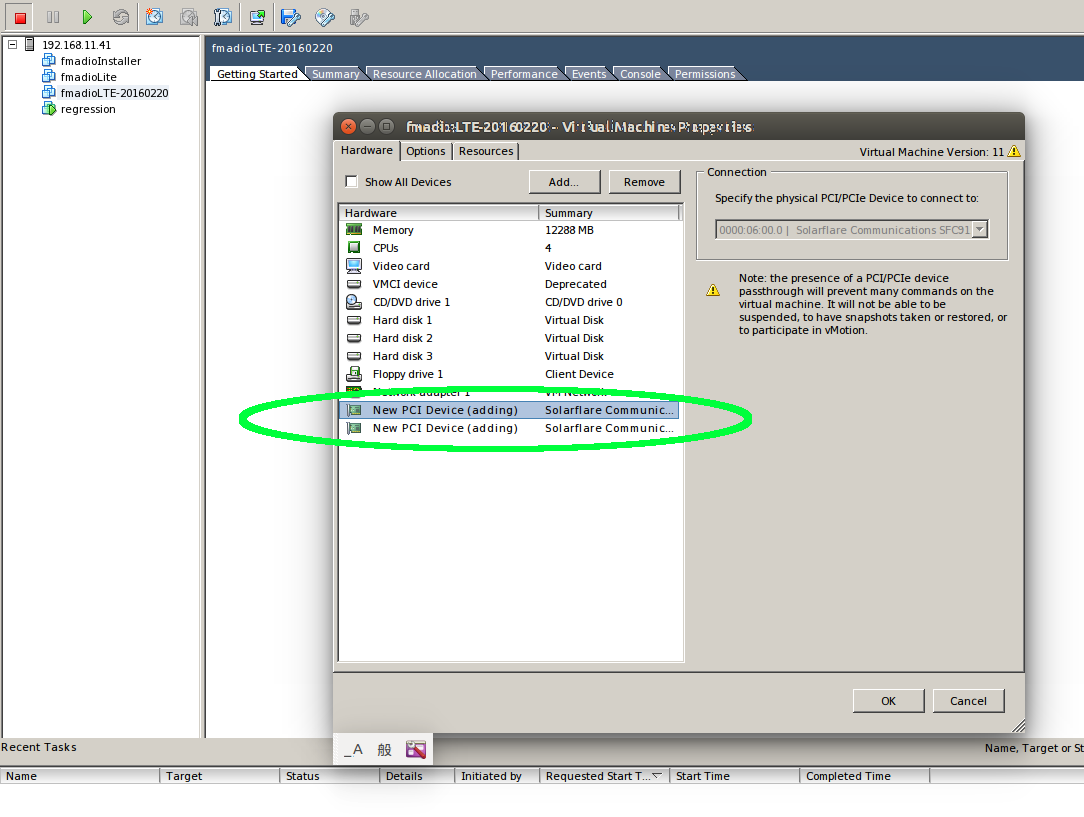Confirm changes with the OK button
1084x817 pixels.
click(x=888, y=700)
